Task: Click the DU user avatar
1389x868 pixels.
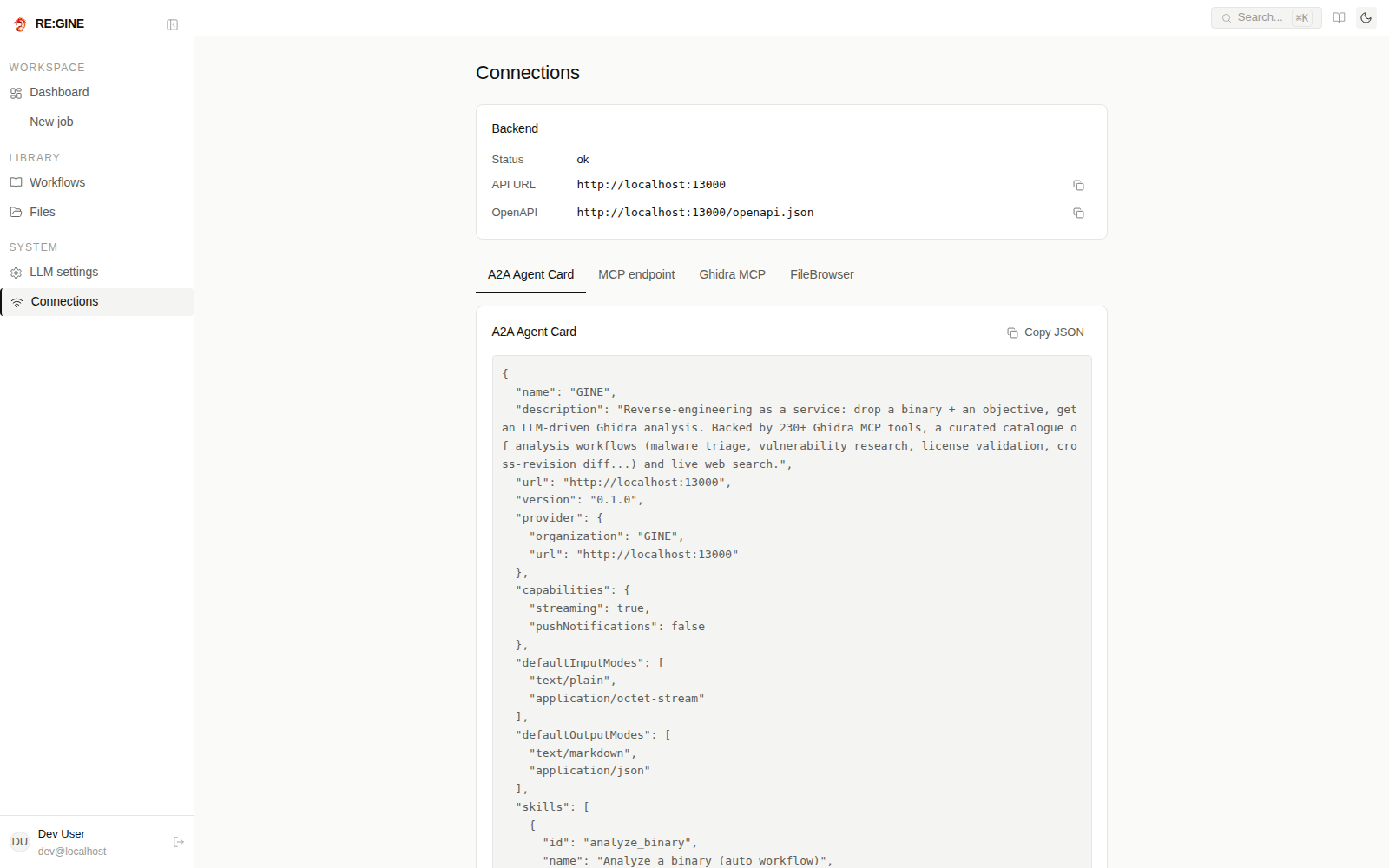Action: 20,842
